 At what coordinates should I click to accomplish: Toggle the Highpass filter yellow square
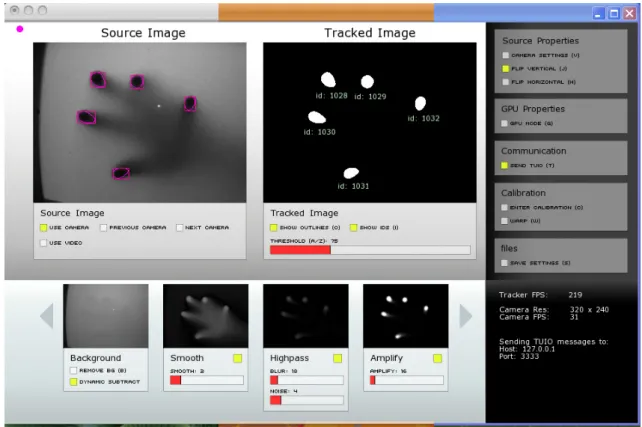click(x=337, y=359)
